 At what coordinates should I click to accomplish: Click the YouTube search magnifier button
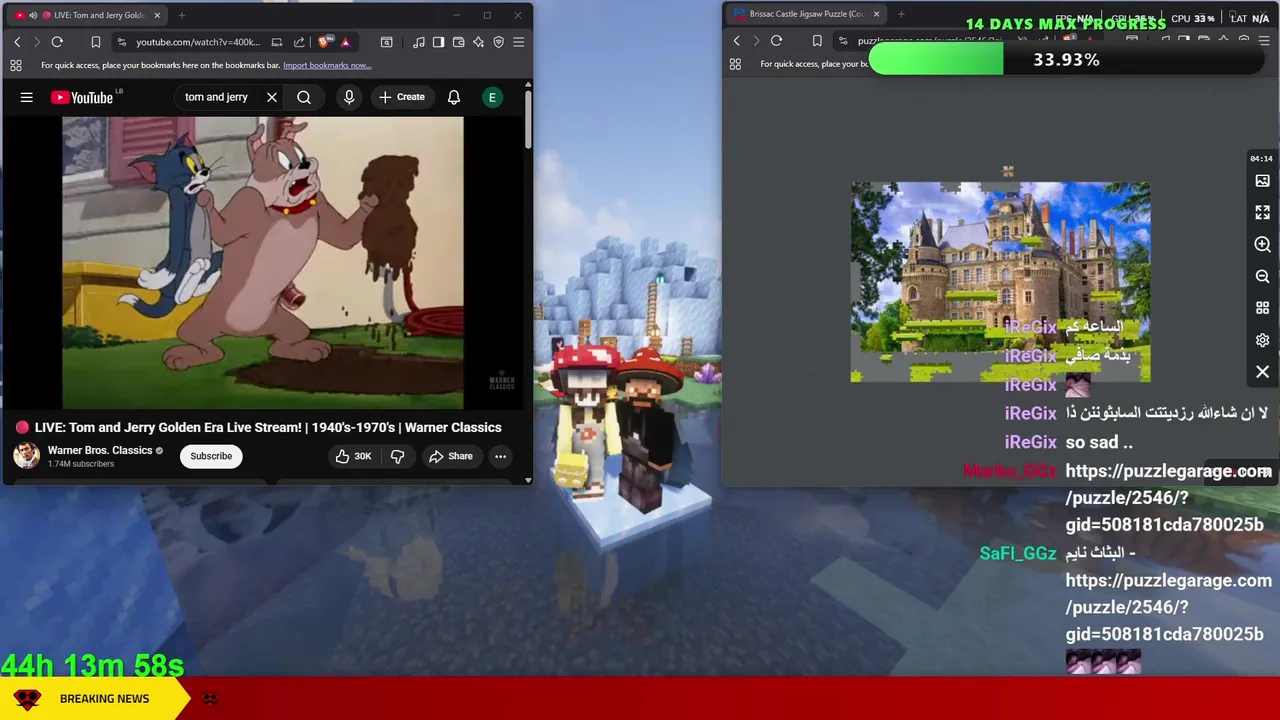(304, 97)
